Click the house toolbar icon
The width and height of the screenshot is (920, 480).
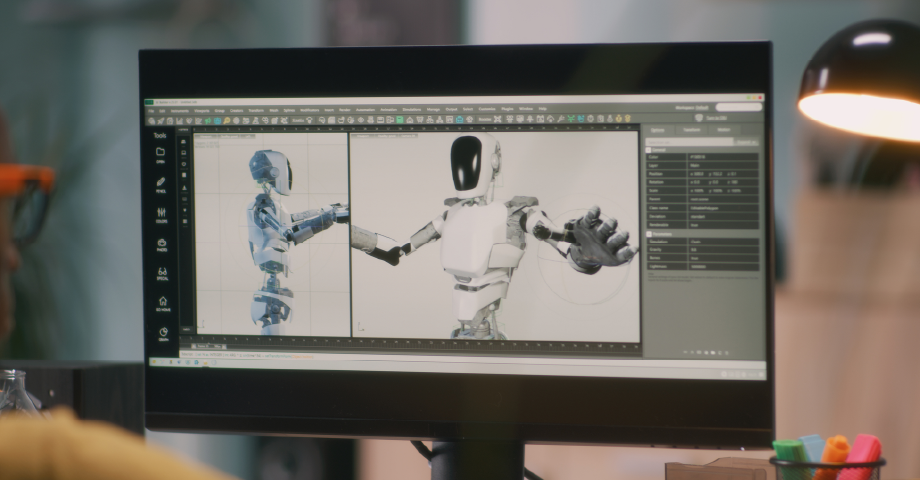[x=410, y=120]
